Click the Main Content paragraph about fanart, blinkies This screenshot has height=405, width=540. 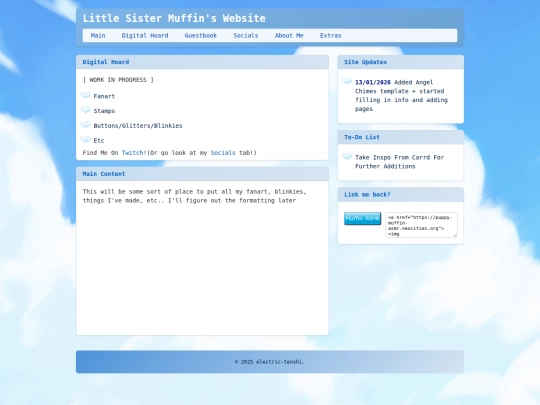pos(194,196)
